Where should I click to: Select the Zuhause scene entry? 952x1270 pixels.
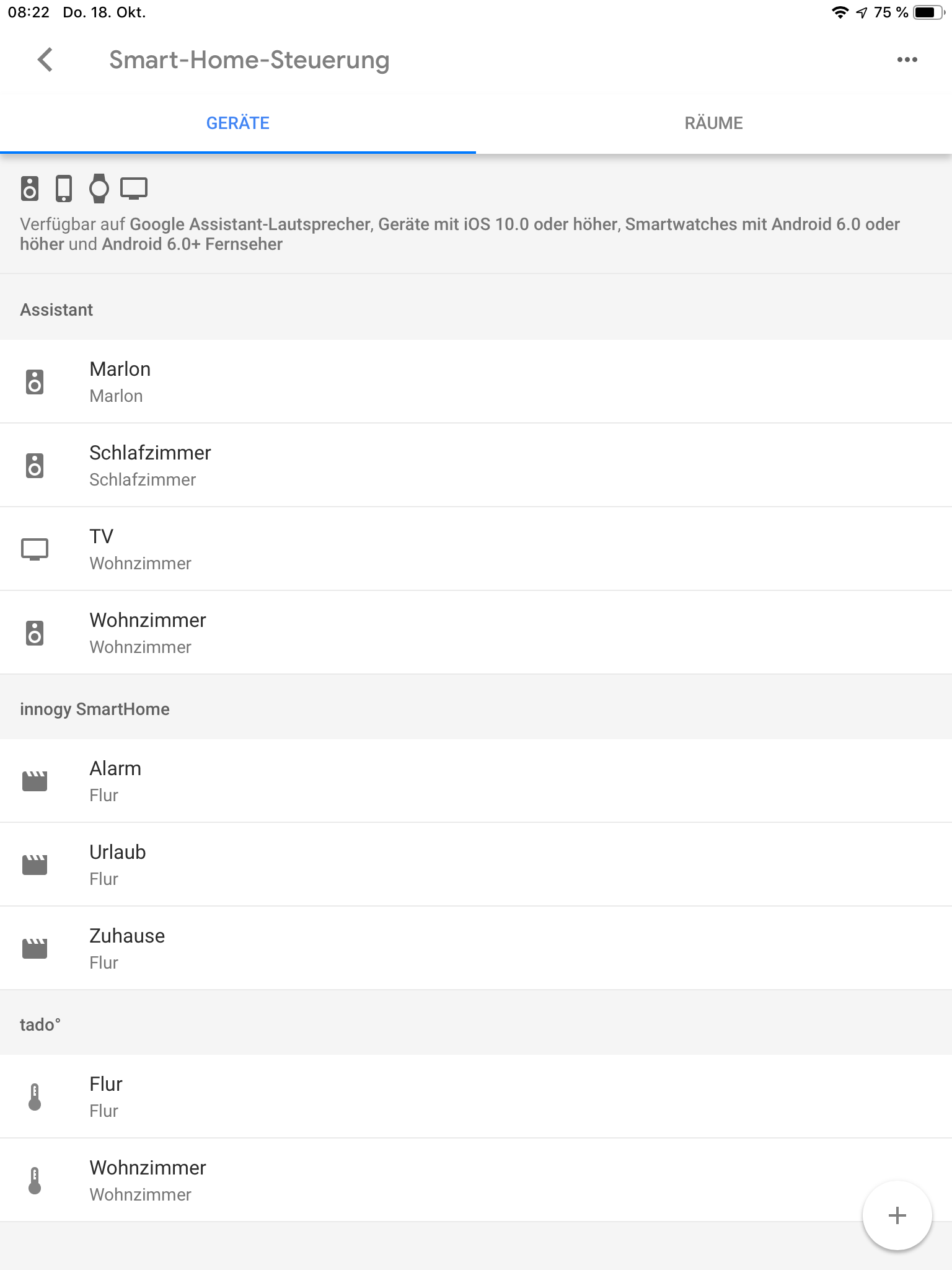pos(128,948)
